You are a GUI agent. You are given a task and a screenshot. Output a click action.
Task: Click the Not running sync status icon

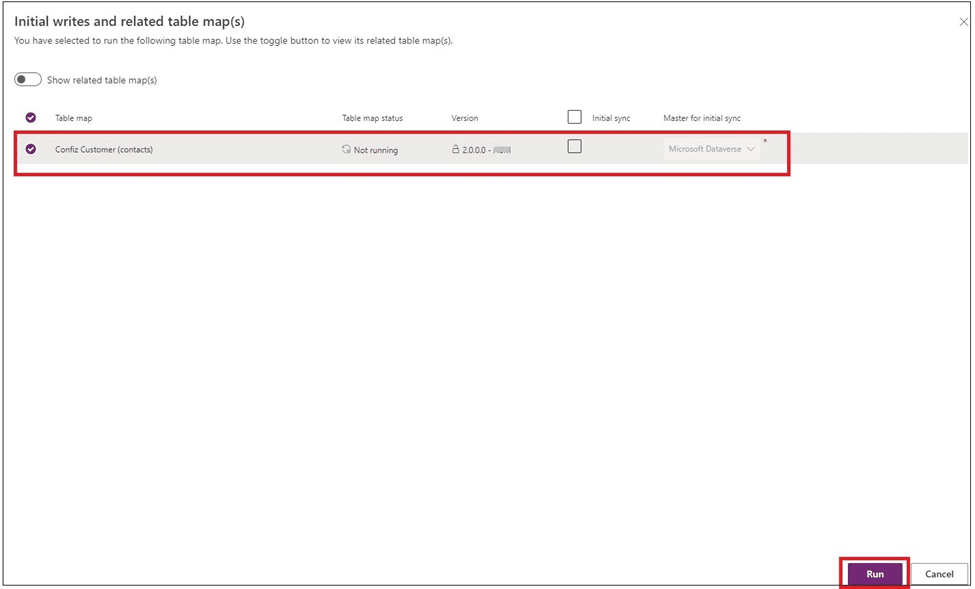[346, 150]
